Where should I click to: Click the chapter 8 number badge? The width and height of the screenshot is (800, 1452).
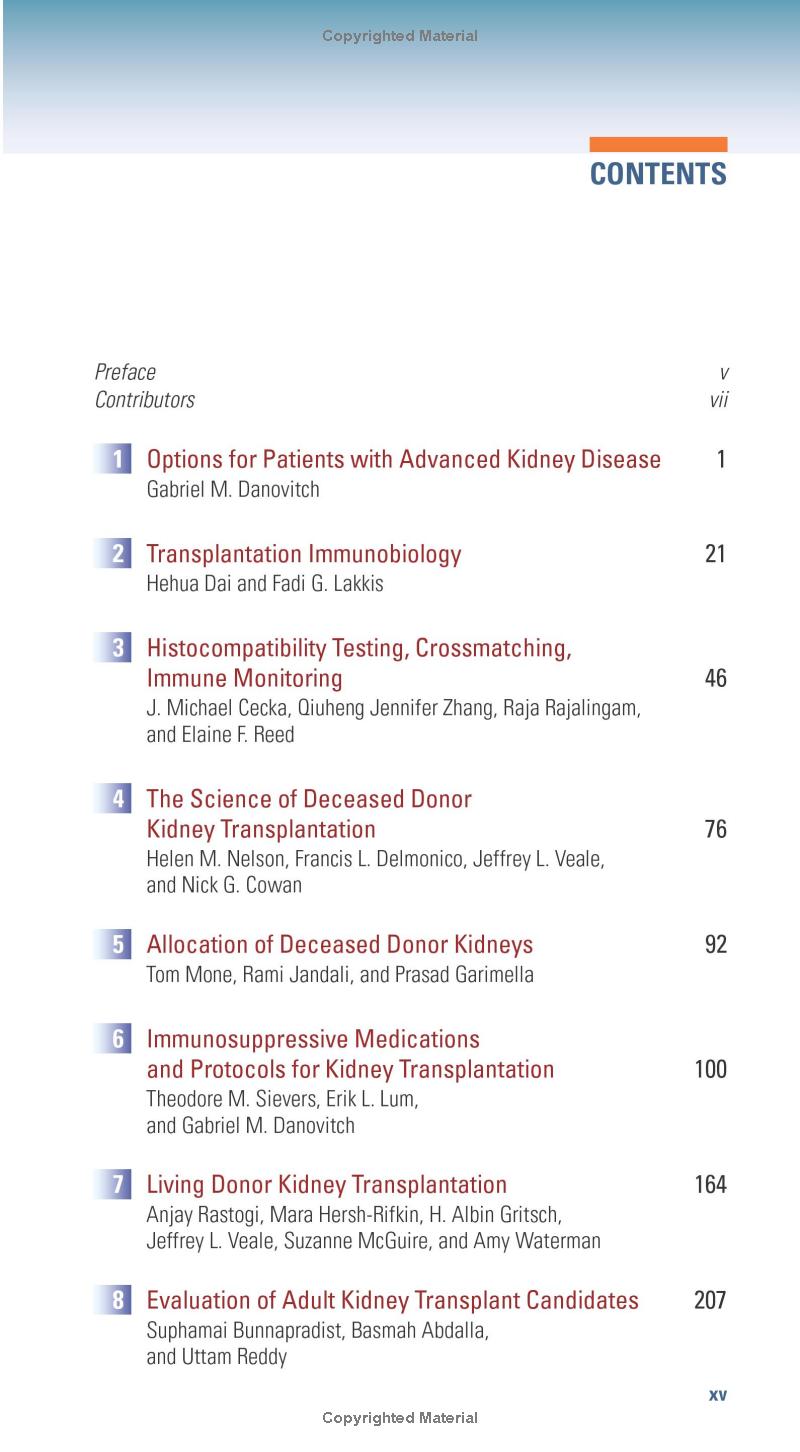[117, 1301]
